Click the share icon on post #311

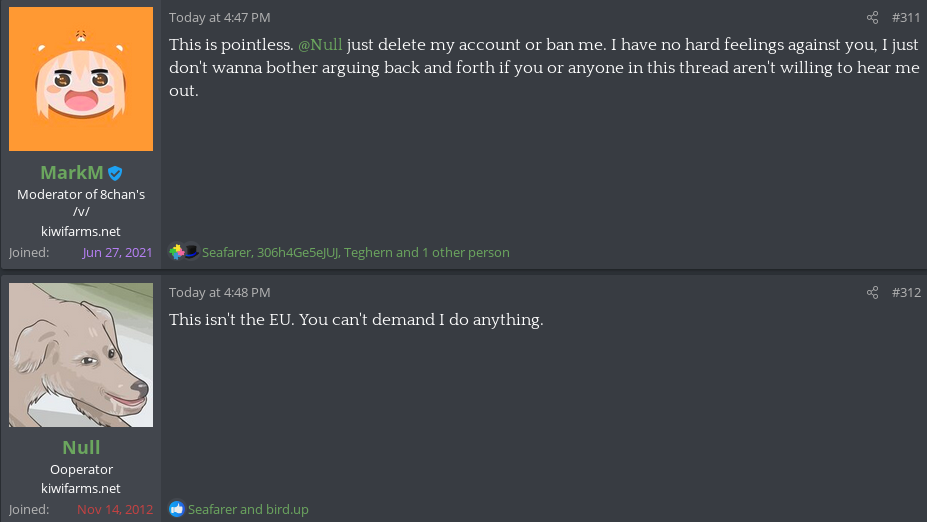(872, 18)
